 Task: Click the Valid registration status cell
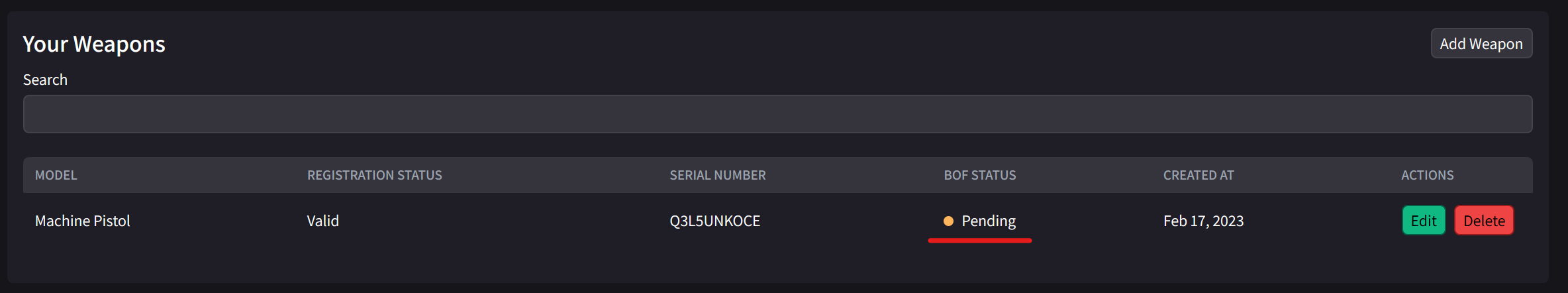click(x=322, y=221)
